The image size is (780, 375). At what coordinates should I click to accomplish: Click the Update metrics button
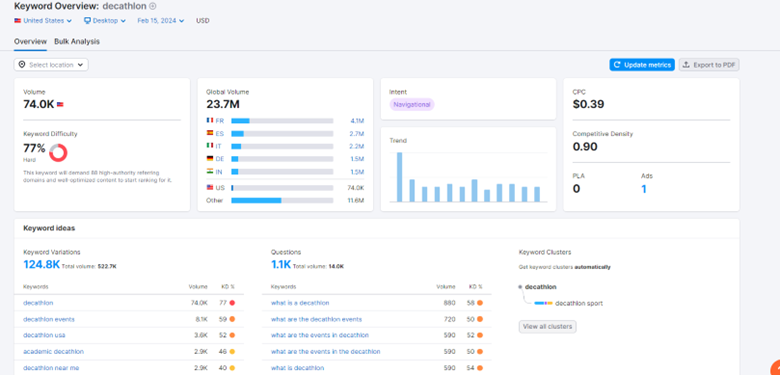(x=642, y=65)
